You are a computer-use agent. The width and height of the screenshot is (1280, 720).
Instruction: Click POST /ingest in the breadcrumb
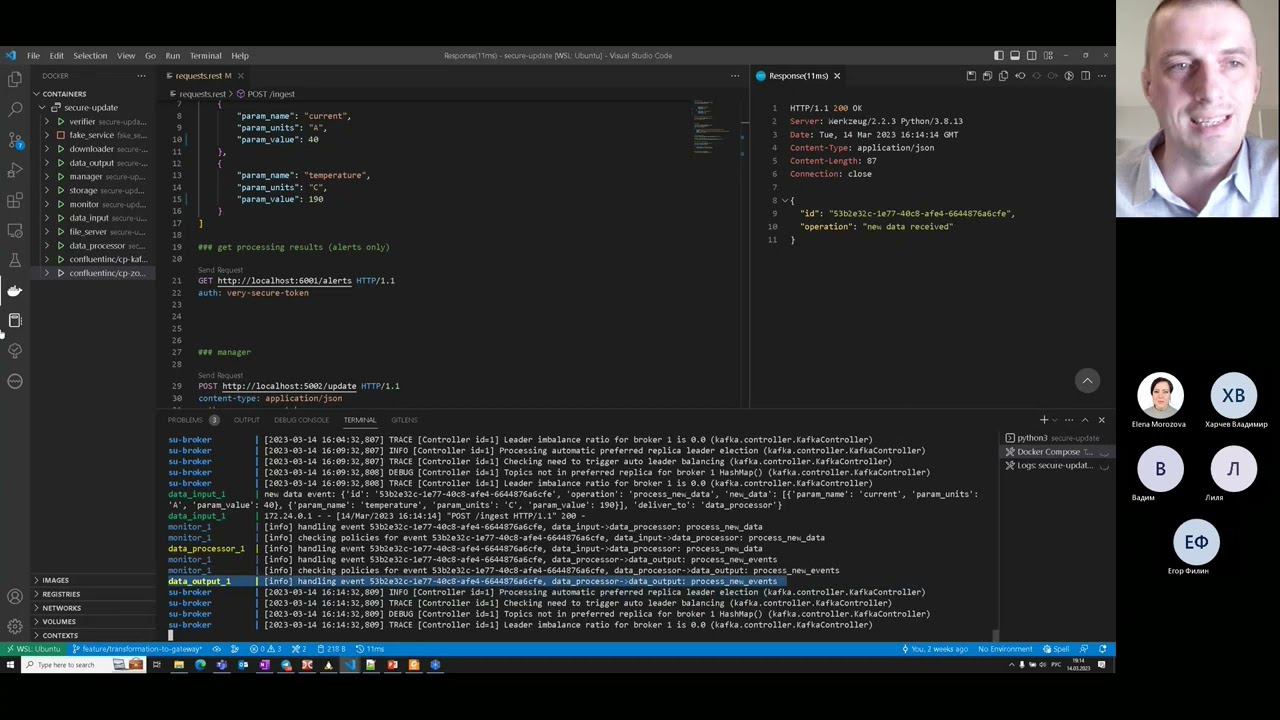[x=264, y=94]
